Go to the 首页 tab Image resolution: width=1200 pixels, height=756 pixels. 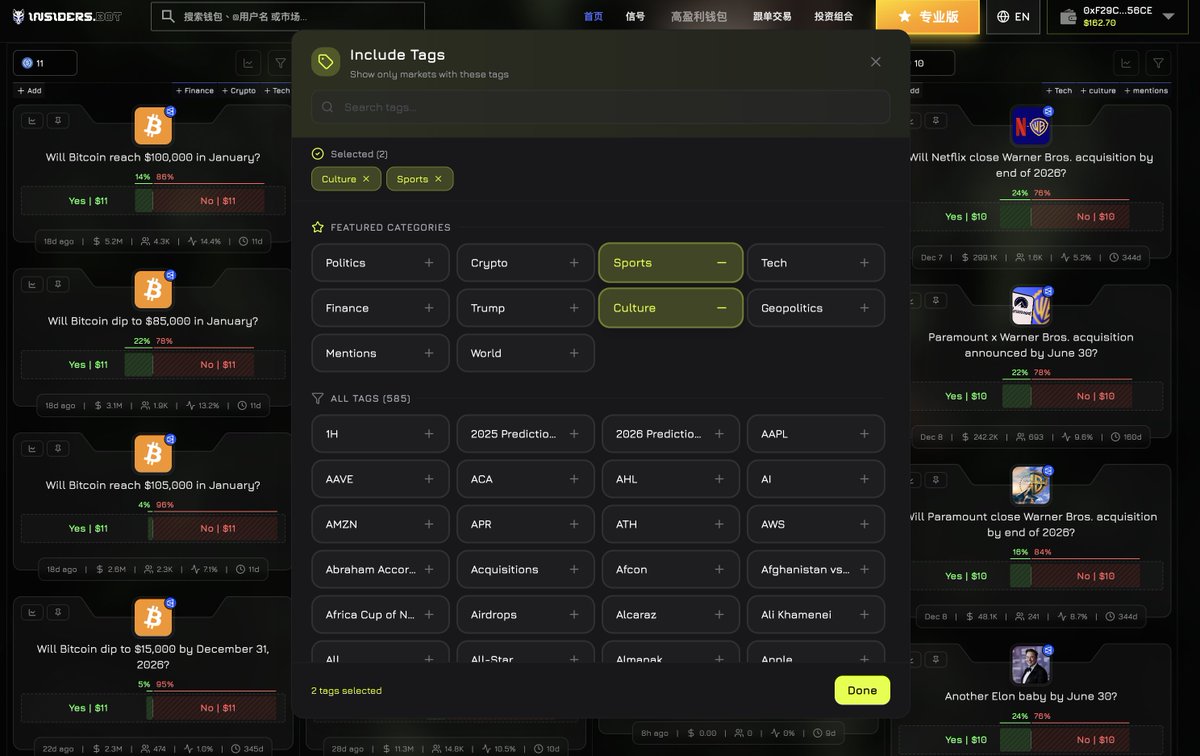click(x=594, y=17)
